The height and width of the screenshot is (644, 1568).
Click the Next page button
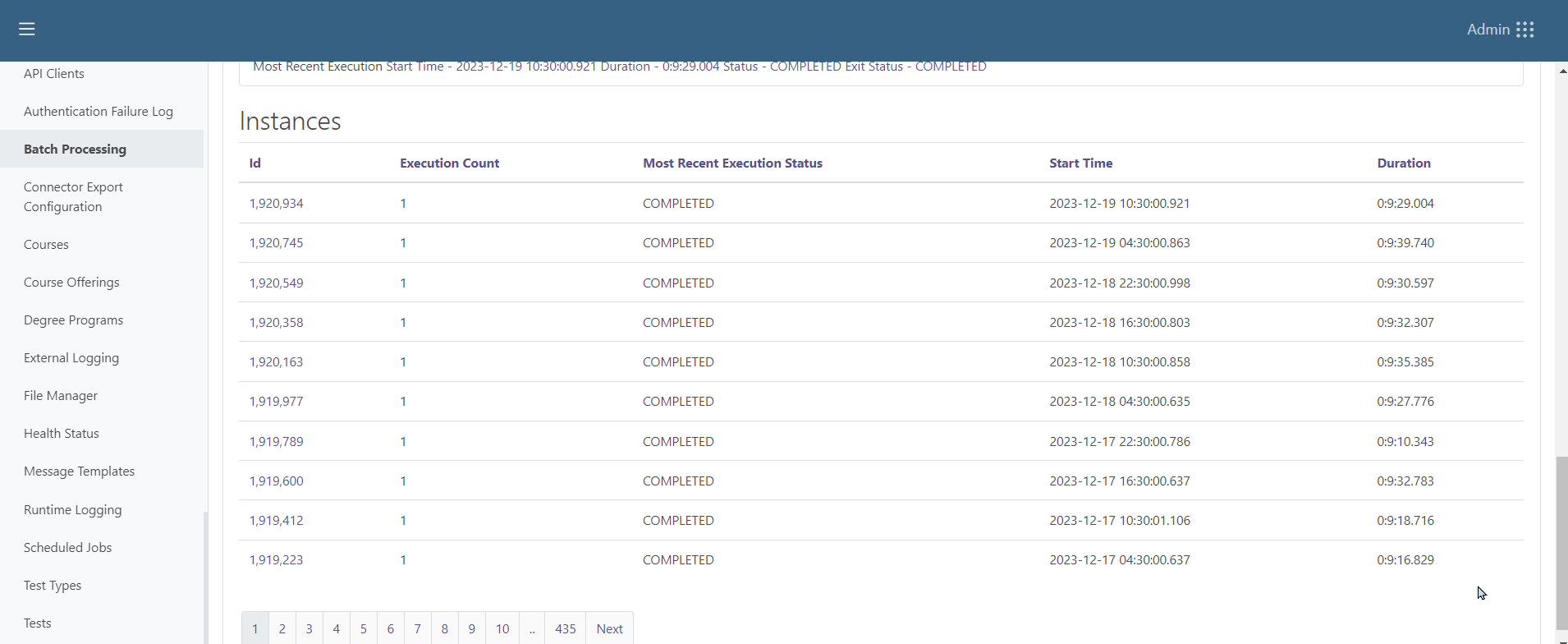pos(610,628)
